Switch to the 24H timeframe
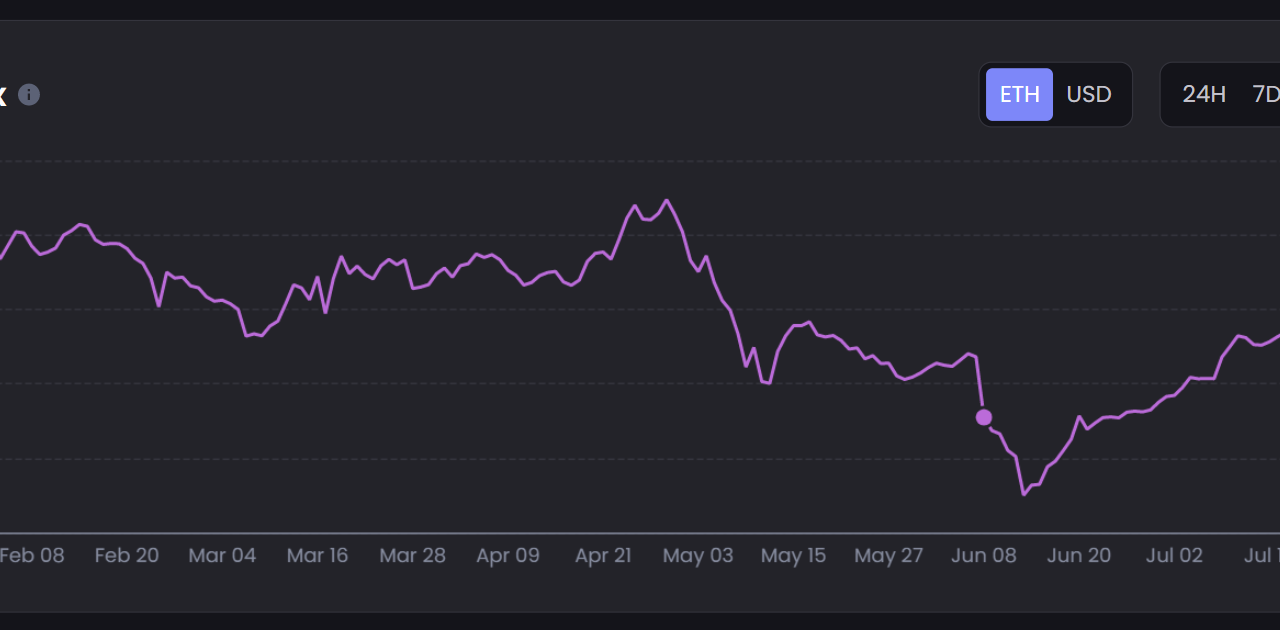The height and width of the screenshot is (630, 1280). (x=1204, y=94)
